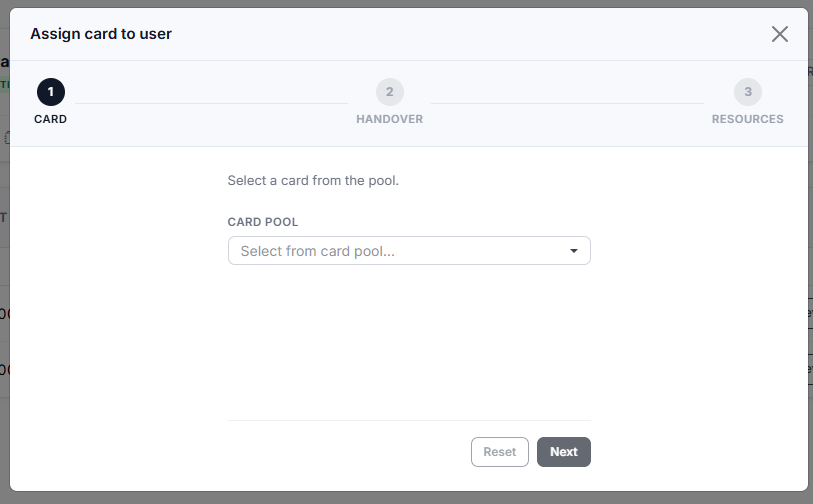Click the step 3 circle indicator
813x504 pixels.
(x=748, y=92)
